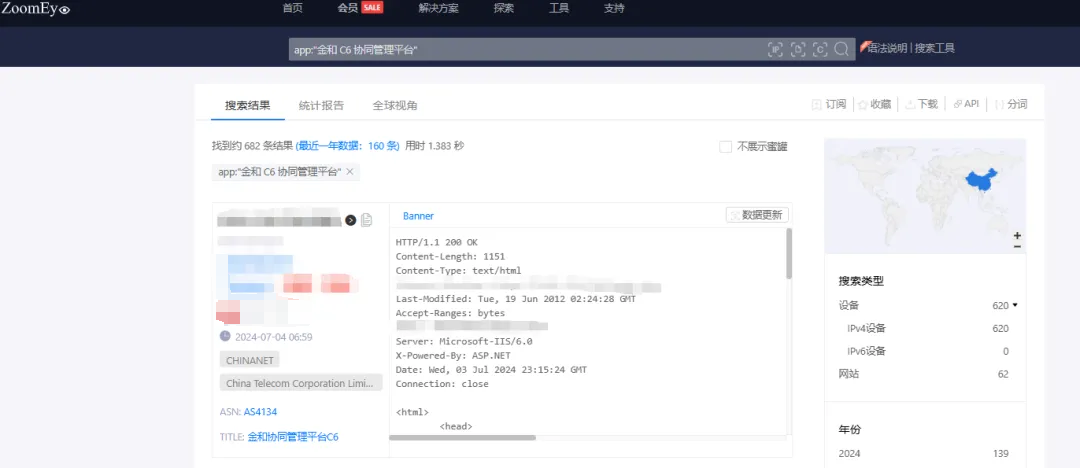
Task: Click the blurred IP address heading
Action: 279,221
